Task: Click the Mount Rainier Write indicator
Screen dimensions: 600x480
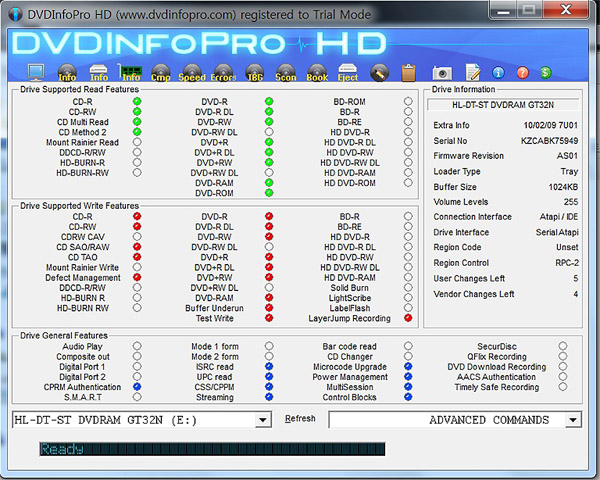Action: click(x=137, y=267)
